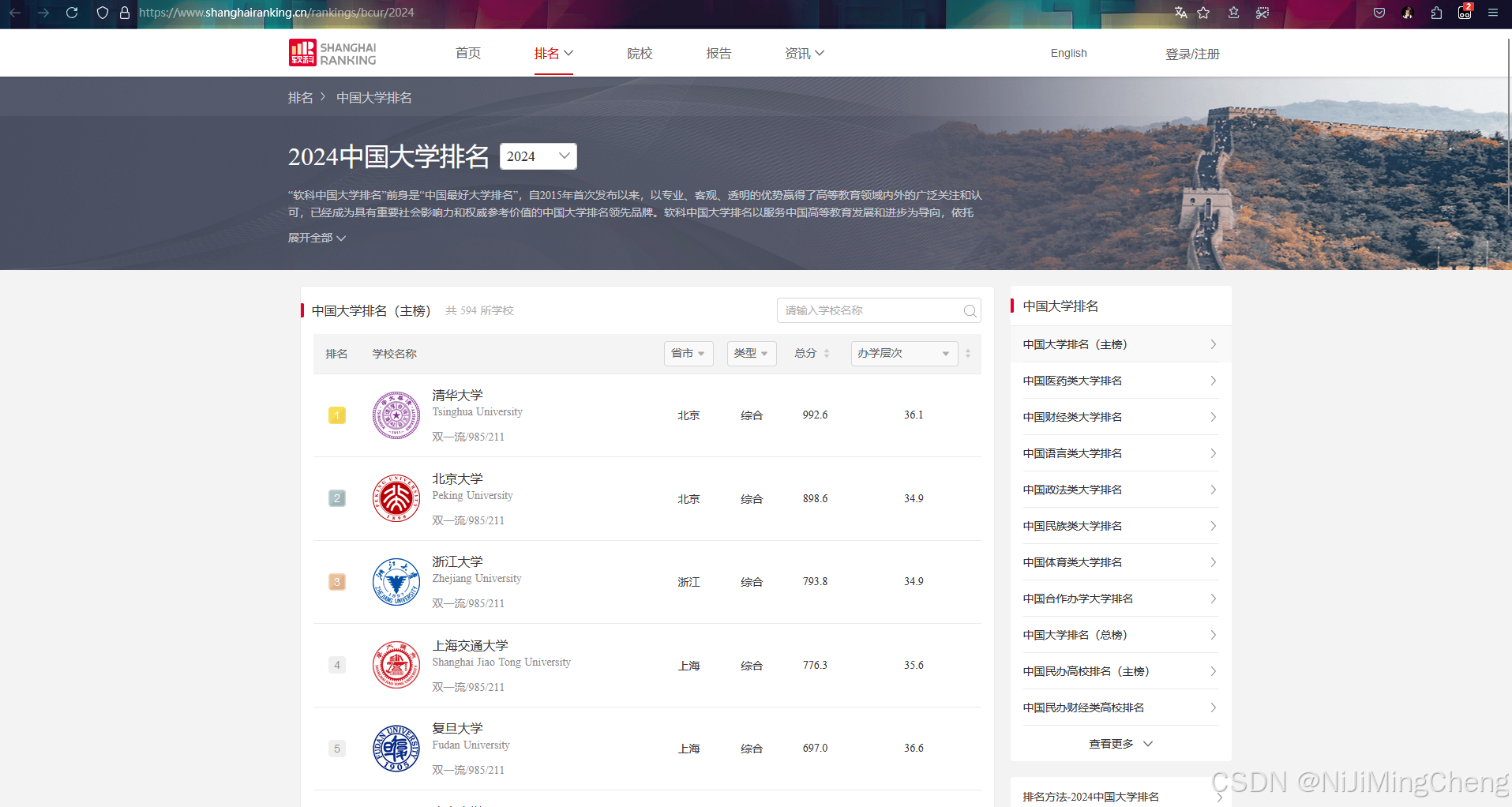Viewport: 1512px width, 807px height.
Task: Click the 中国大学排名 breadcrumb link
Action: tap(374, 98)
